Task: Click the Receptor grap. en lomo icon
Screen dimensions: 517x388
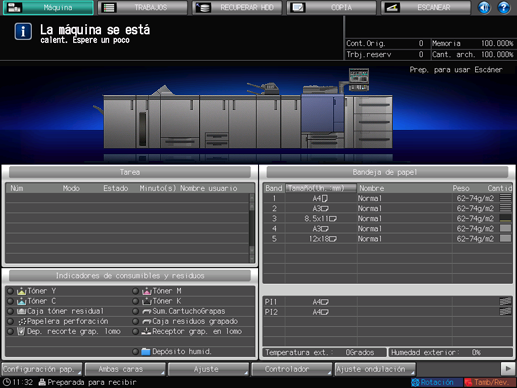Action: tap(147, 332)
